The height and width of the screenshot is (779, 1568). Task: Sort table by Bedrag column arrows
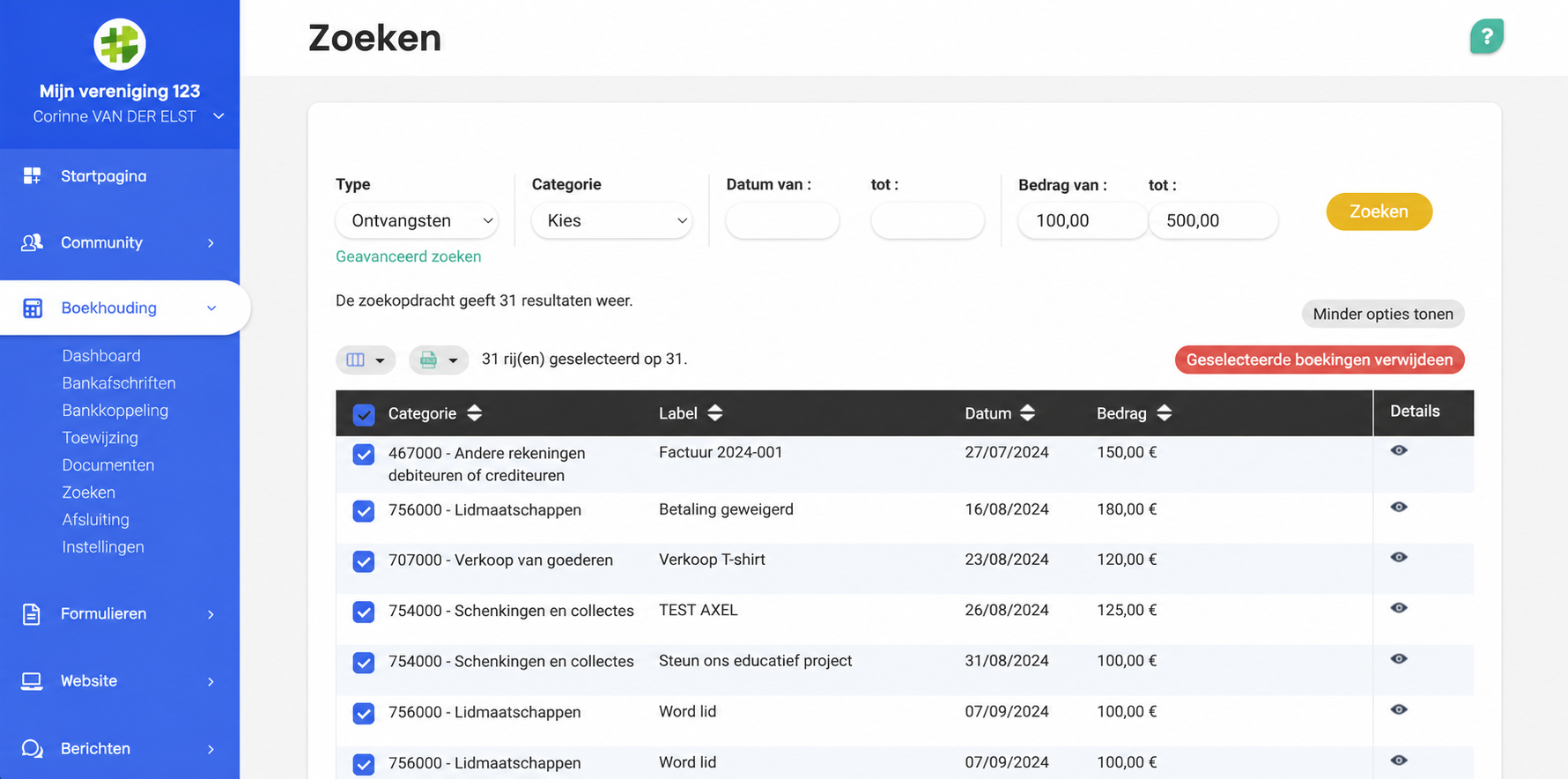[x=1165, y=412]
